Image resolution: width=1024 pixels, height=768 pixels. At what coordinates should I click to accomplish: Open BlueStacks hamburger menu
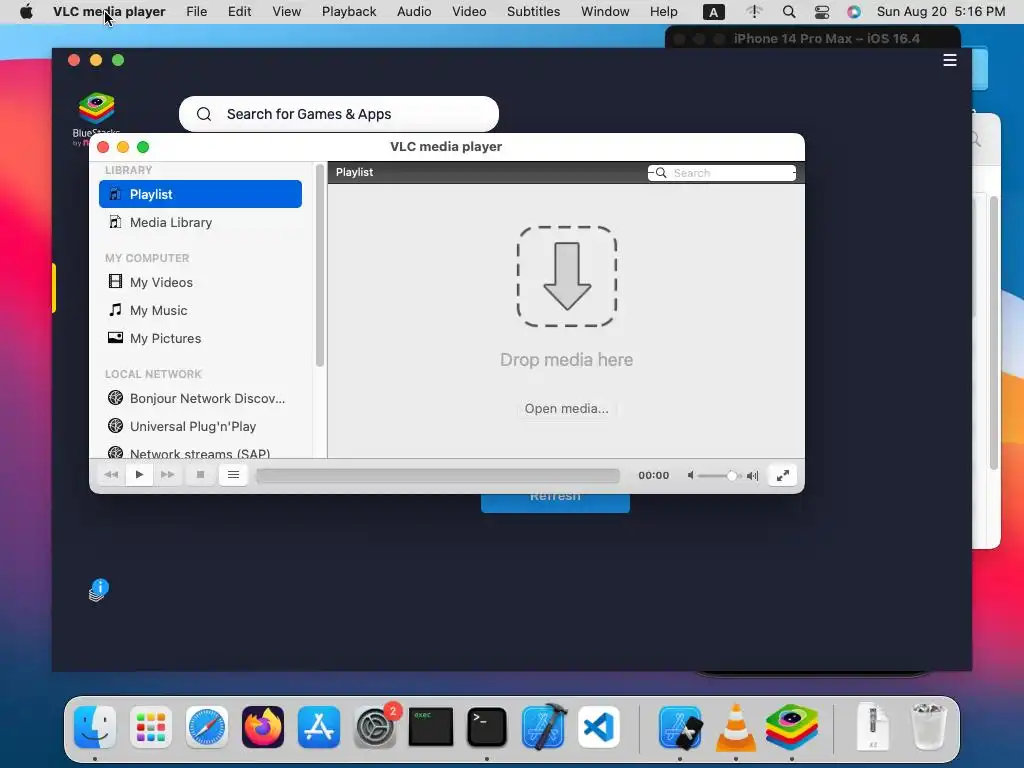tap(950, 60)
